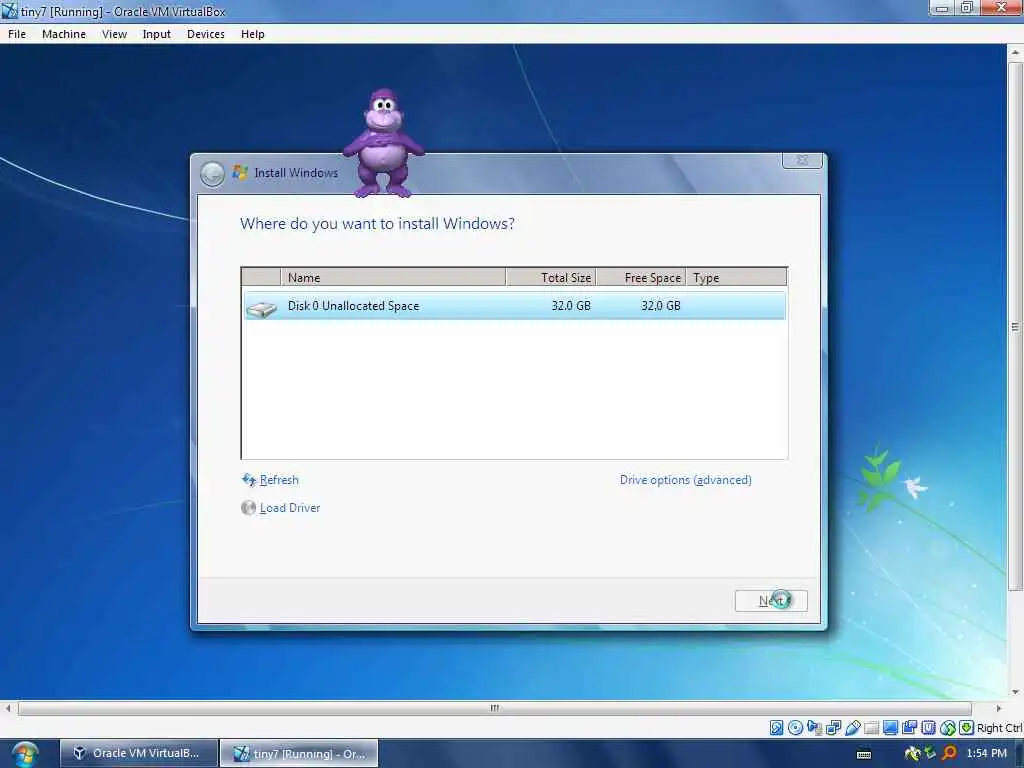Screen dimensions: 1024x768
Task: Open the Devices menu
Action: click(206, 34)
